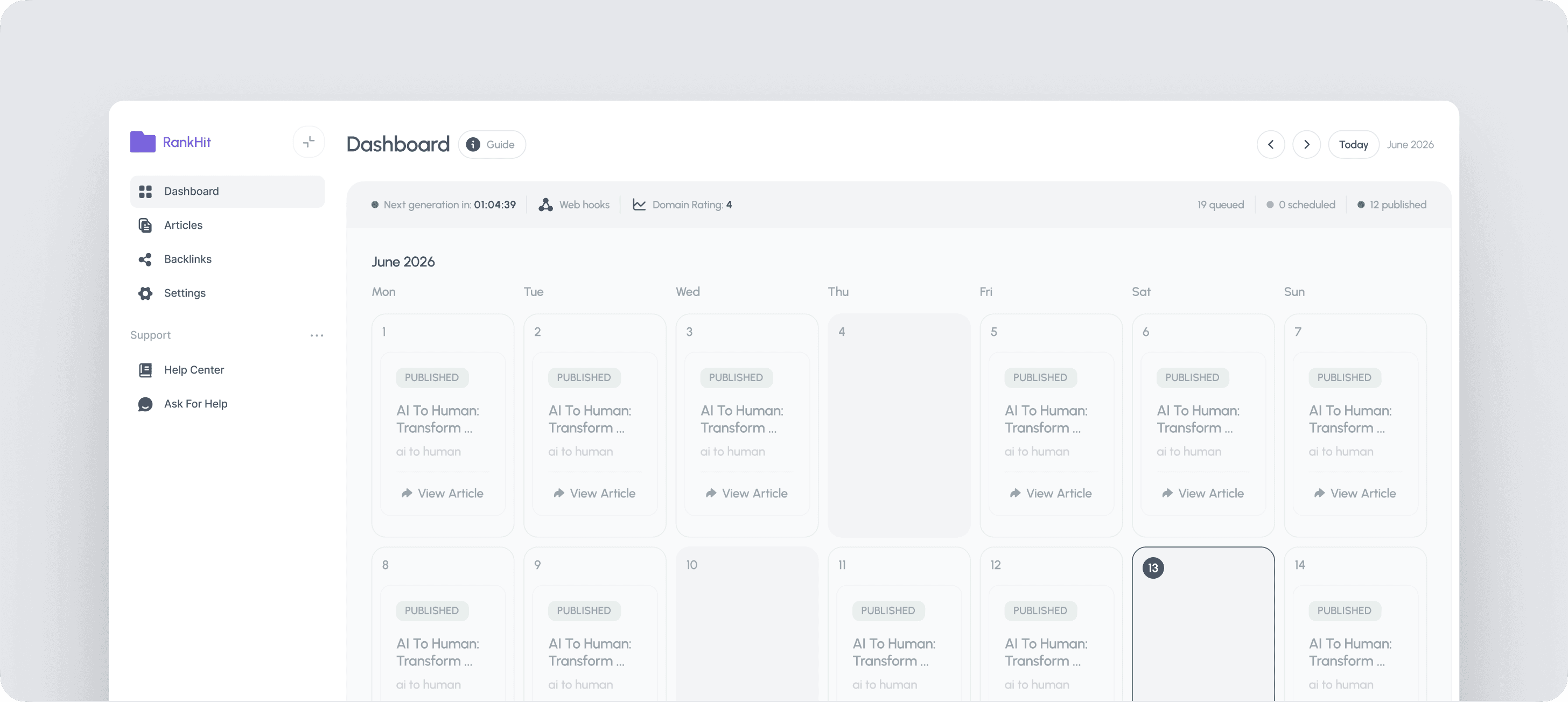Click the Settings gear icon
The width and height of the screenshot is (1568, 702).
pos(145,293)
